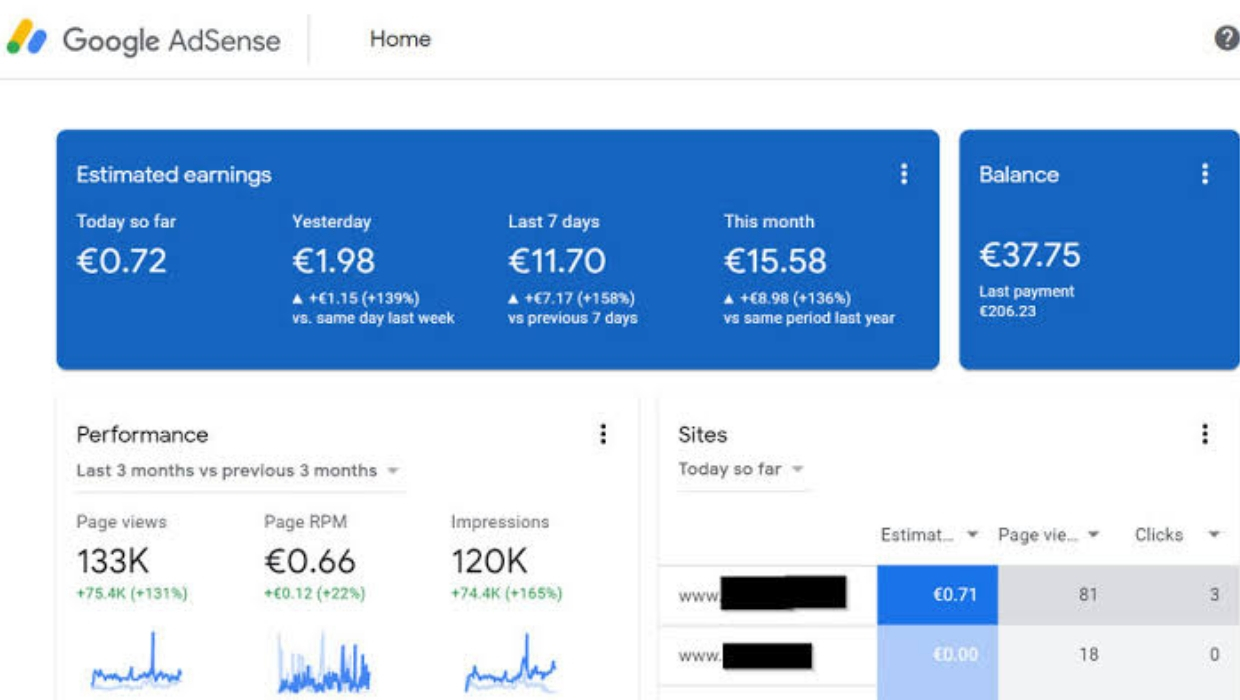This screenshot has width=1240, height=700.
Task: Select the second site row with €0.00
Action: point(949,655)
